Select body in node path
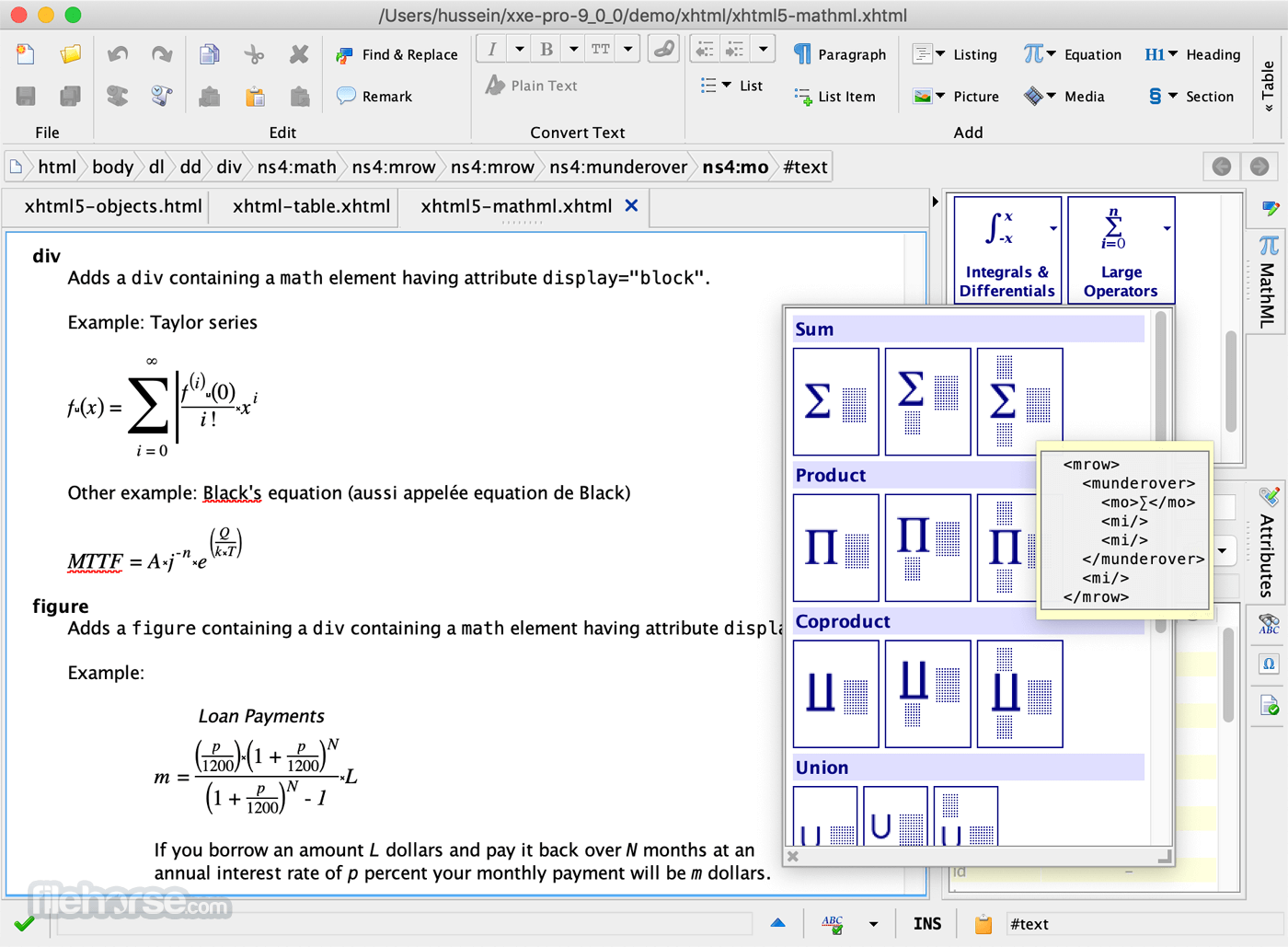The image size is (1288, 947). (x=112, y=167)
